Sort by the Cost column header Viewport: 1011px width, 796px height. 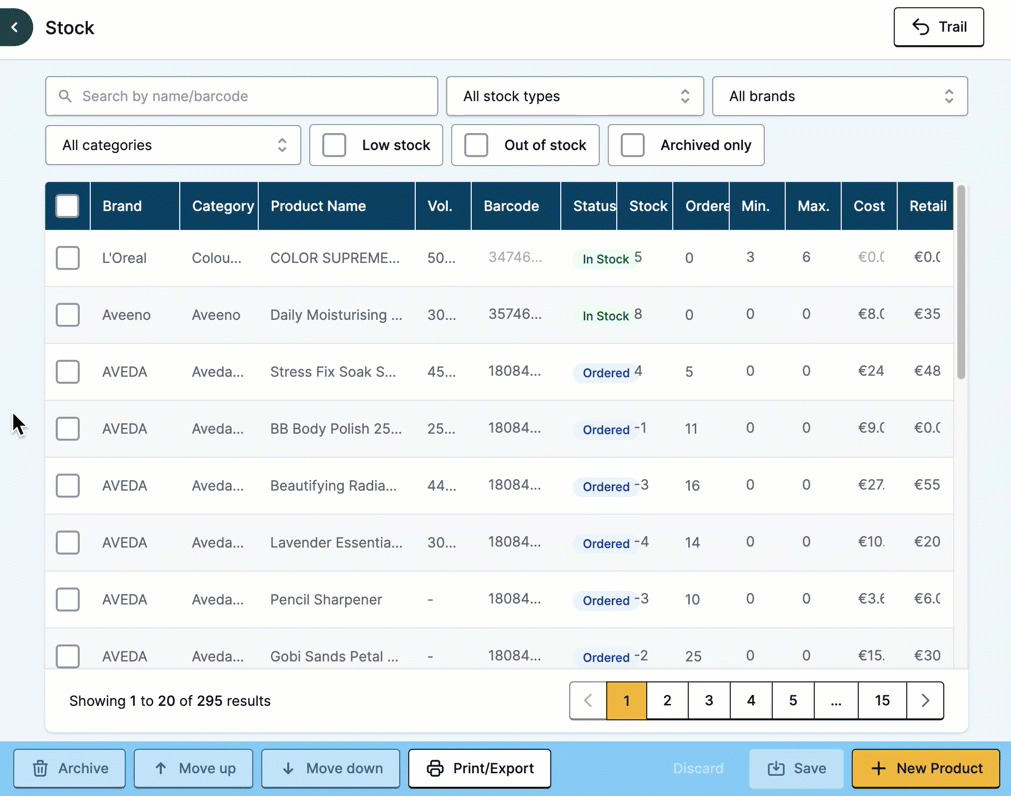pos(869,206)
